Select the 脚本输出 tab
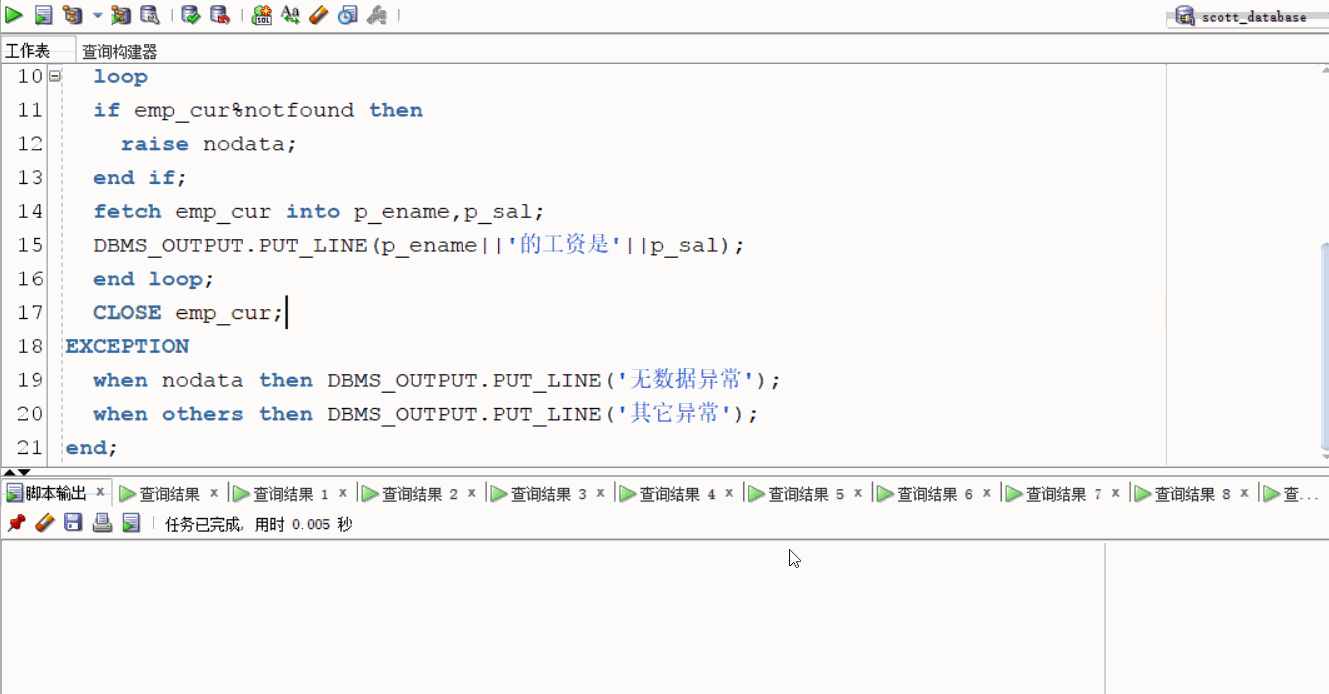This screenshot has width=1329, height=694. pos(55,493)
